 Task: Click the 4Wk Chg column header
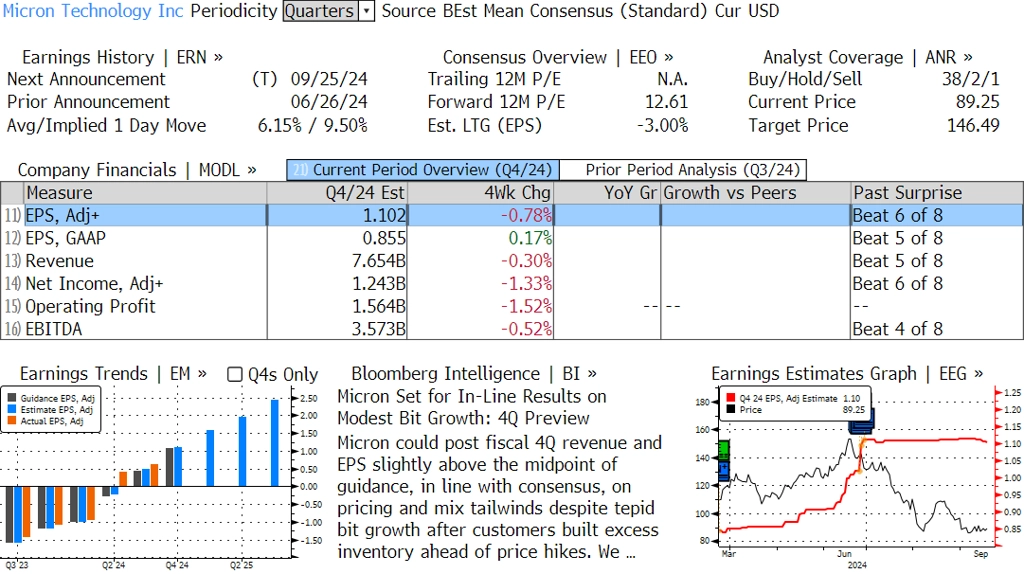pyautogui.click(x=480, y=193)
